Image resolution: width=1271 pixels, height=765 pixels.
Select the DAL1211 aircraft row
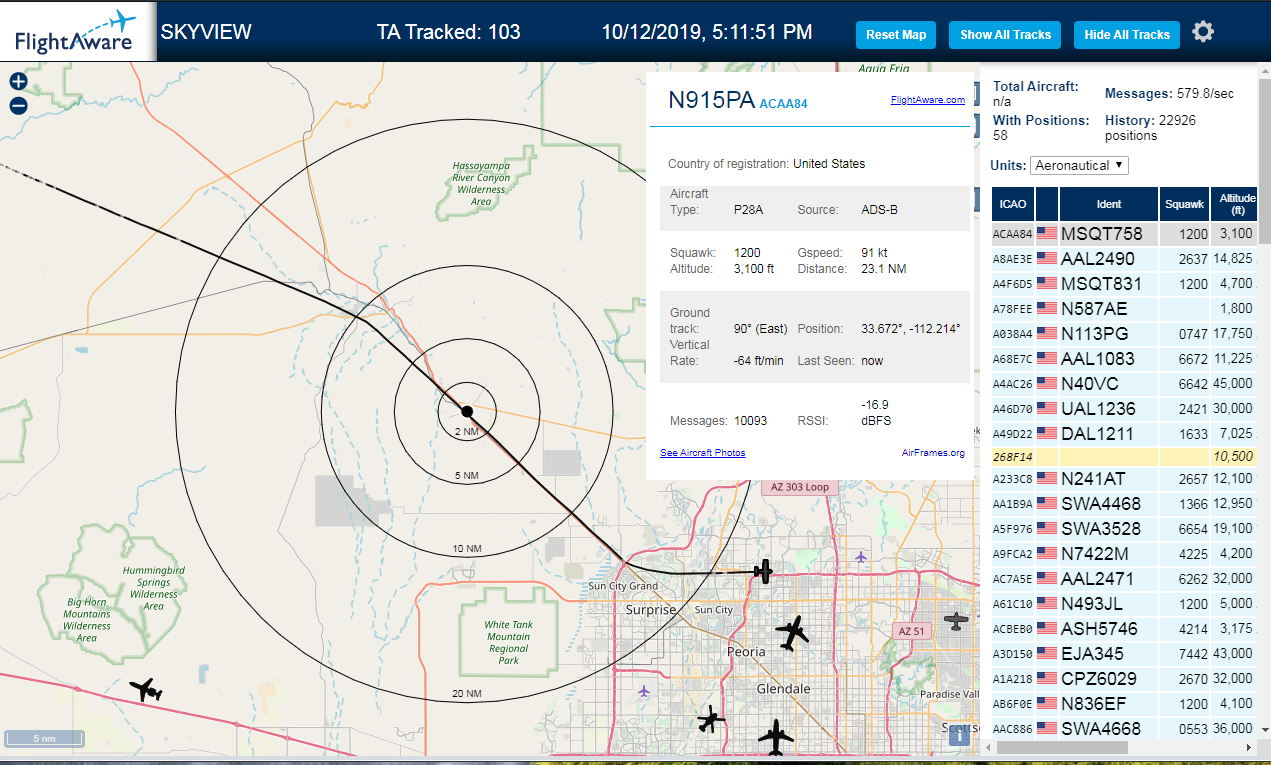click(1124, 434)
